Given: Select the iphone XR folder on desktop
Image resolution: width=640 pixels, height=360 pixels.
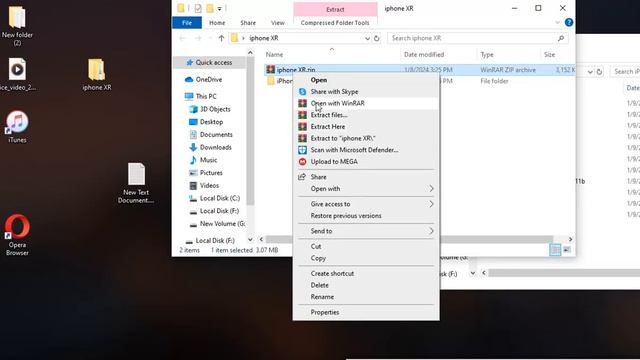Looking at the screenshot, I should coord(97,74).
